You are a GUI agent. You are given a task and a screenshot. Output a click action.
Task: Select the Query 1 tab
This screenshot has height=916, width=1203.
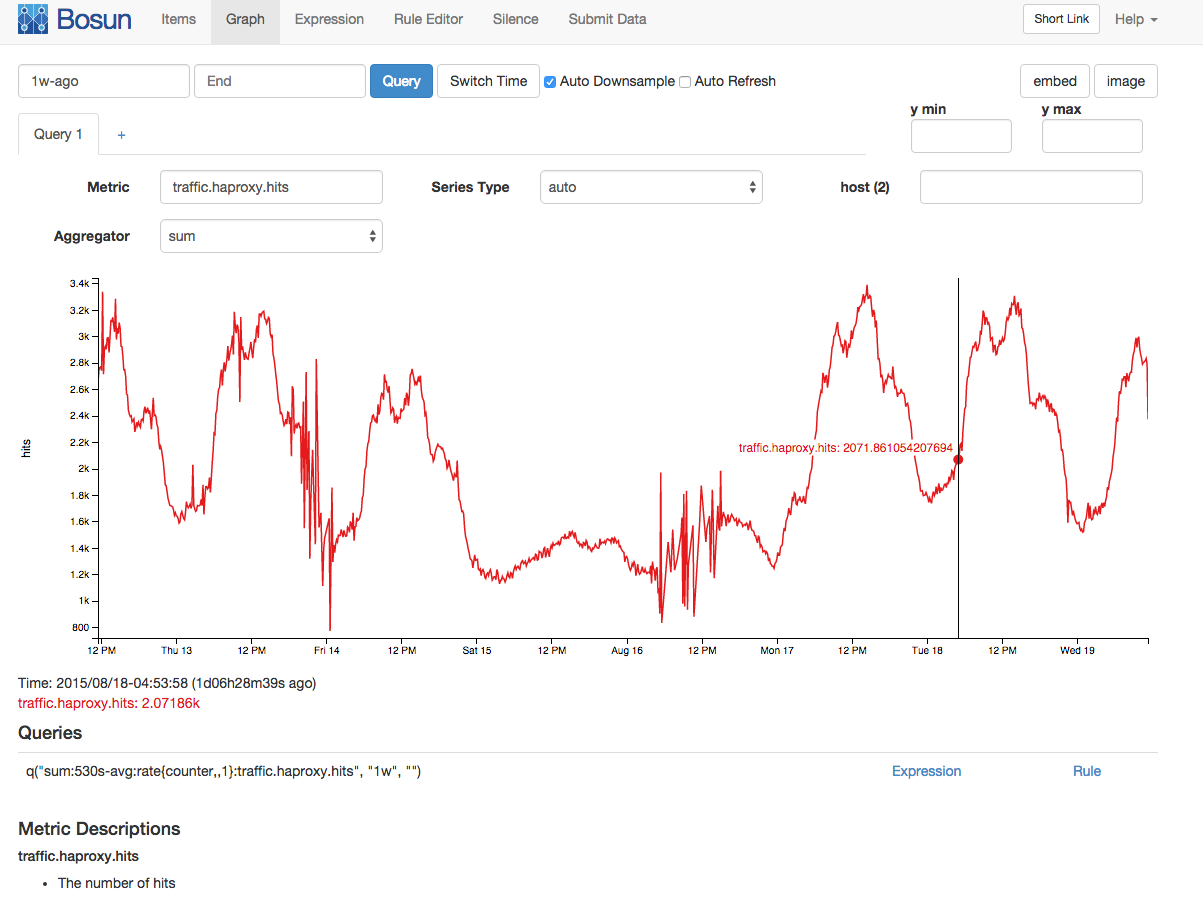59,134
